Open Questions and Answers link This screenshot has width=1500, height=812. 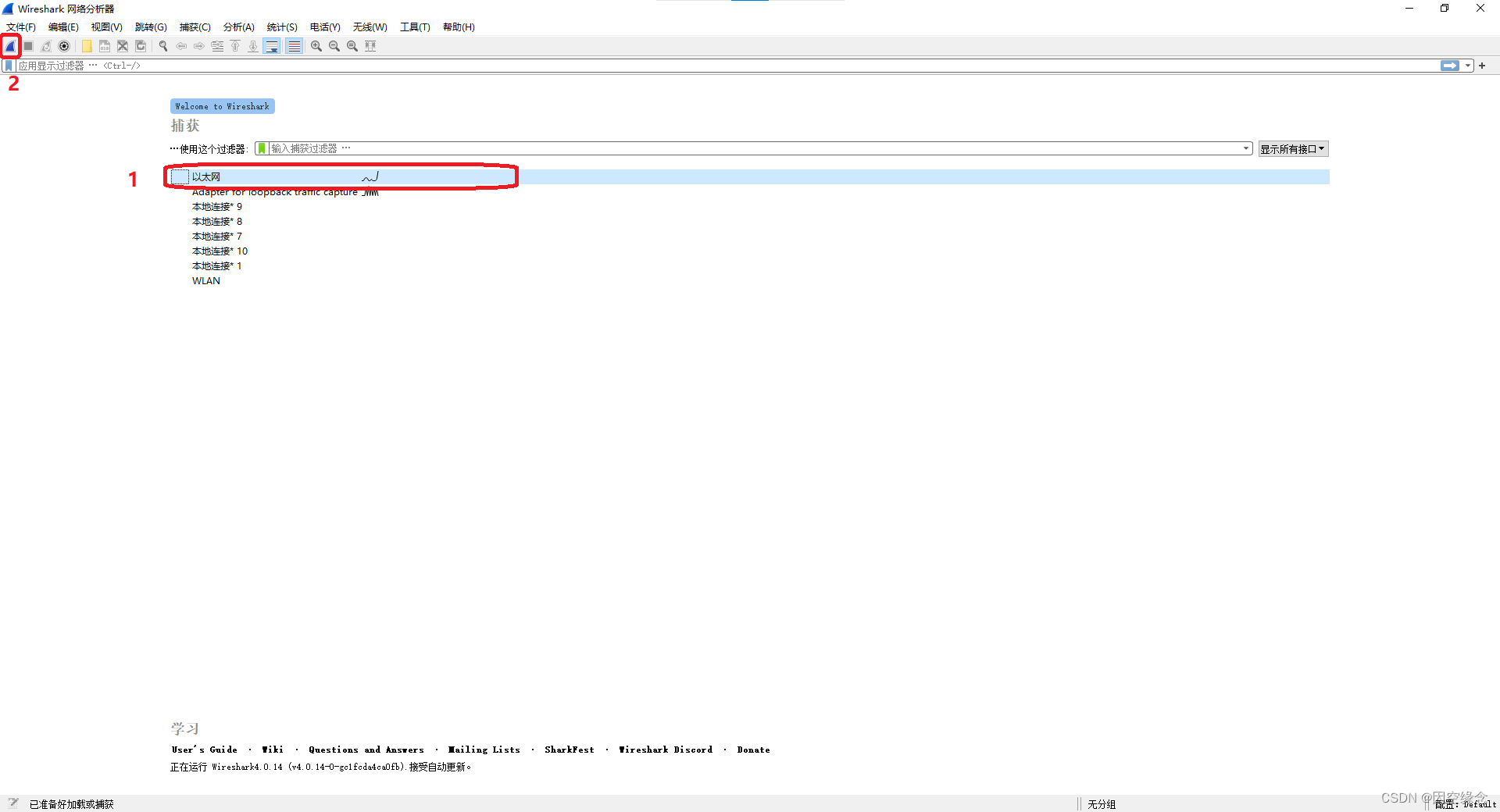[x=366, y=750]
